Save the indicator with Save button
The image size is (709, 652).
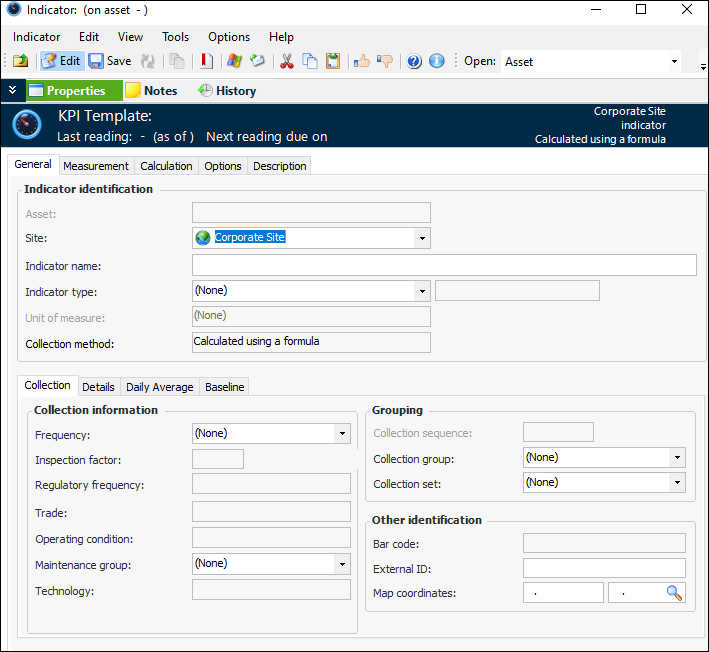click(x=110, y=61)
